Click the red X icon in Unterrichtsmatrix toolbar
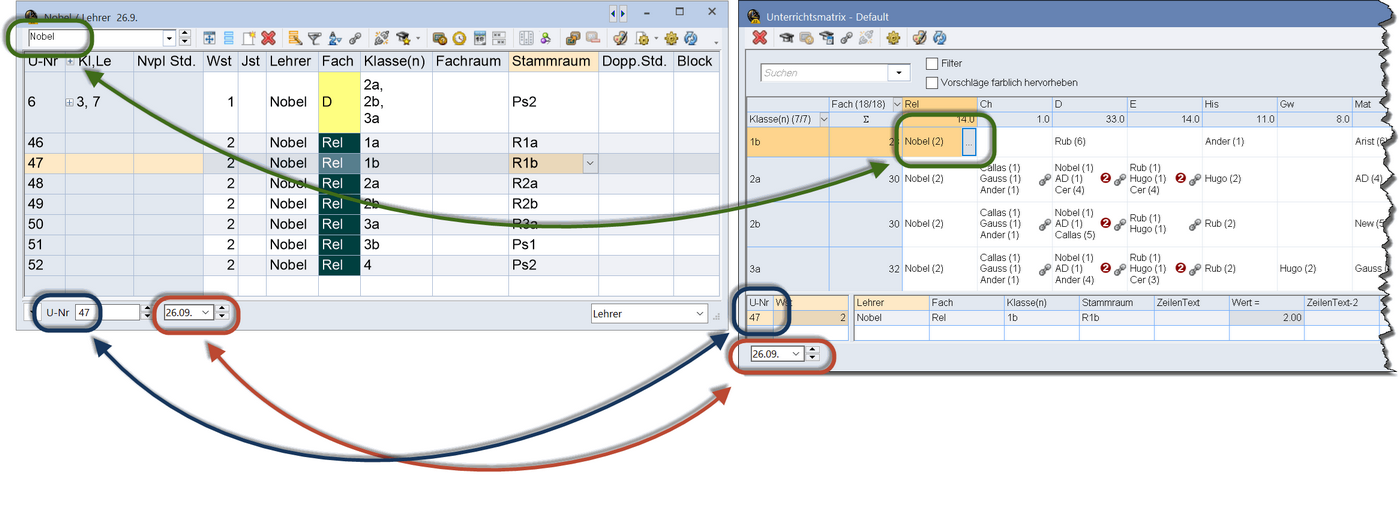The image size is (1399, 531). tap(760, 38)
